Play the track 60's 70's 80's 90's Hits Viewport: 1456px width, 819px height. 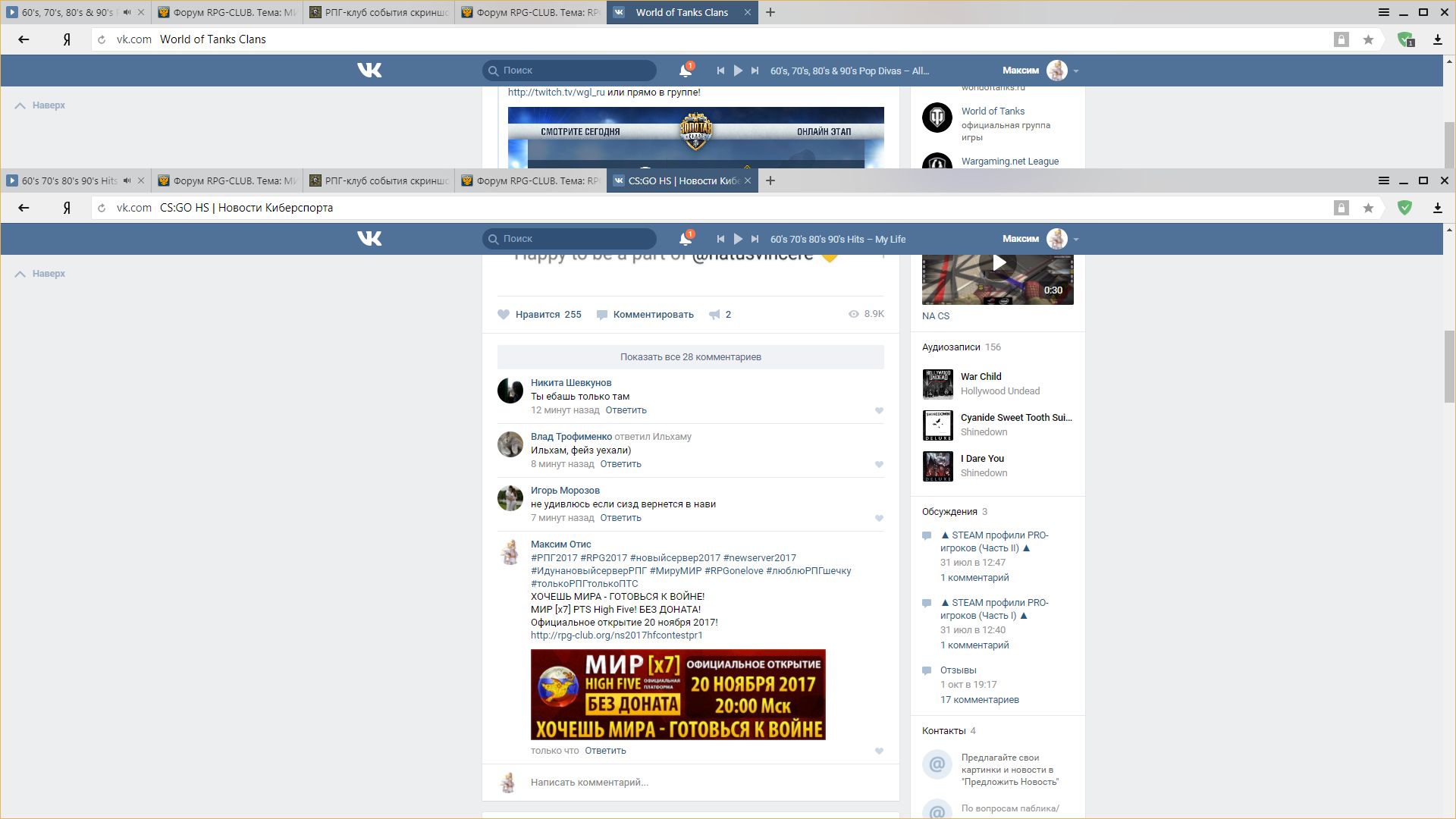[737, 239]
